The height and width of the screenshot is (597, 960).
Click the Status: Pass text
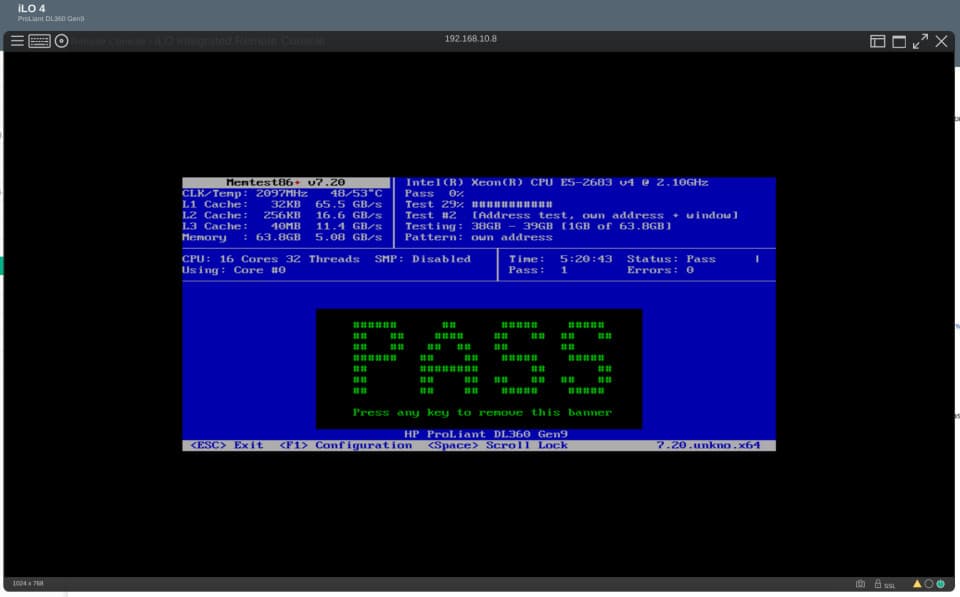[671, 259]
